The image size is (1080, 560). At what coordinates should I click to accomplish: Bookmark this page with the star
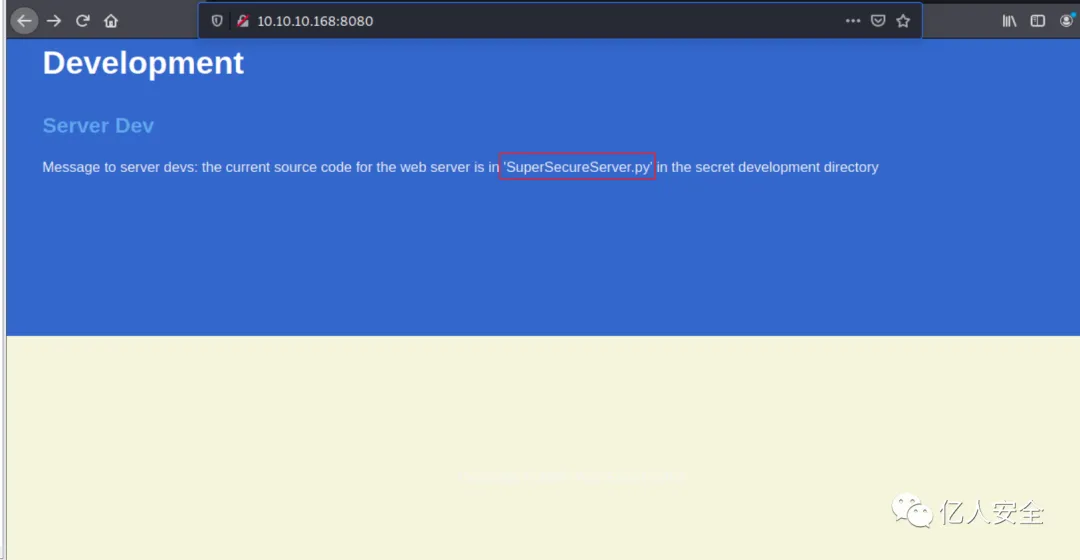click(903, 21)
